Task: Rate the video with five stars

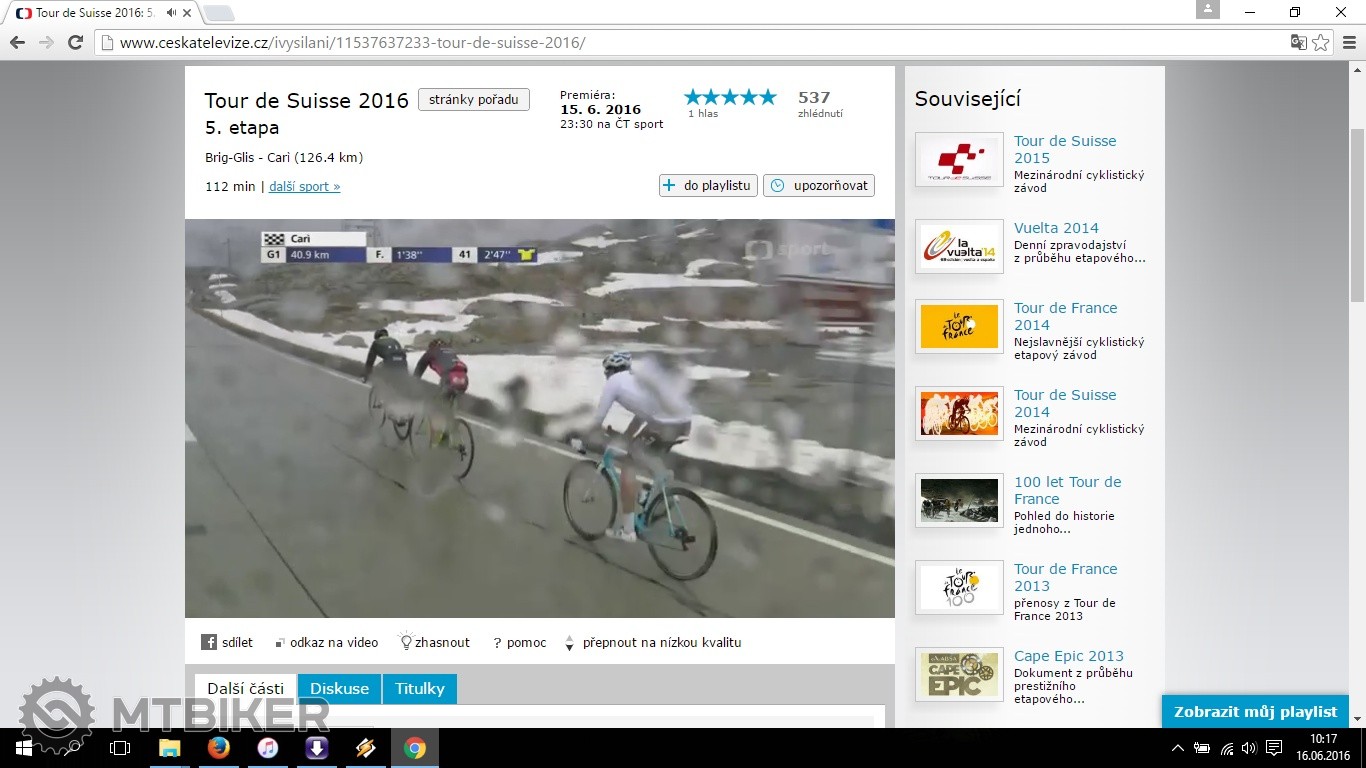Action: 767,97
